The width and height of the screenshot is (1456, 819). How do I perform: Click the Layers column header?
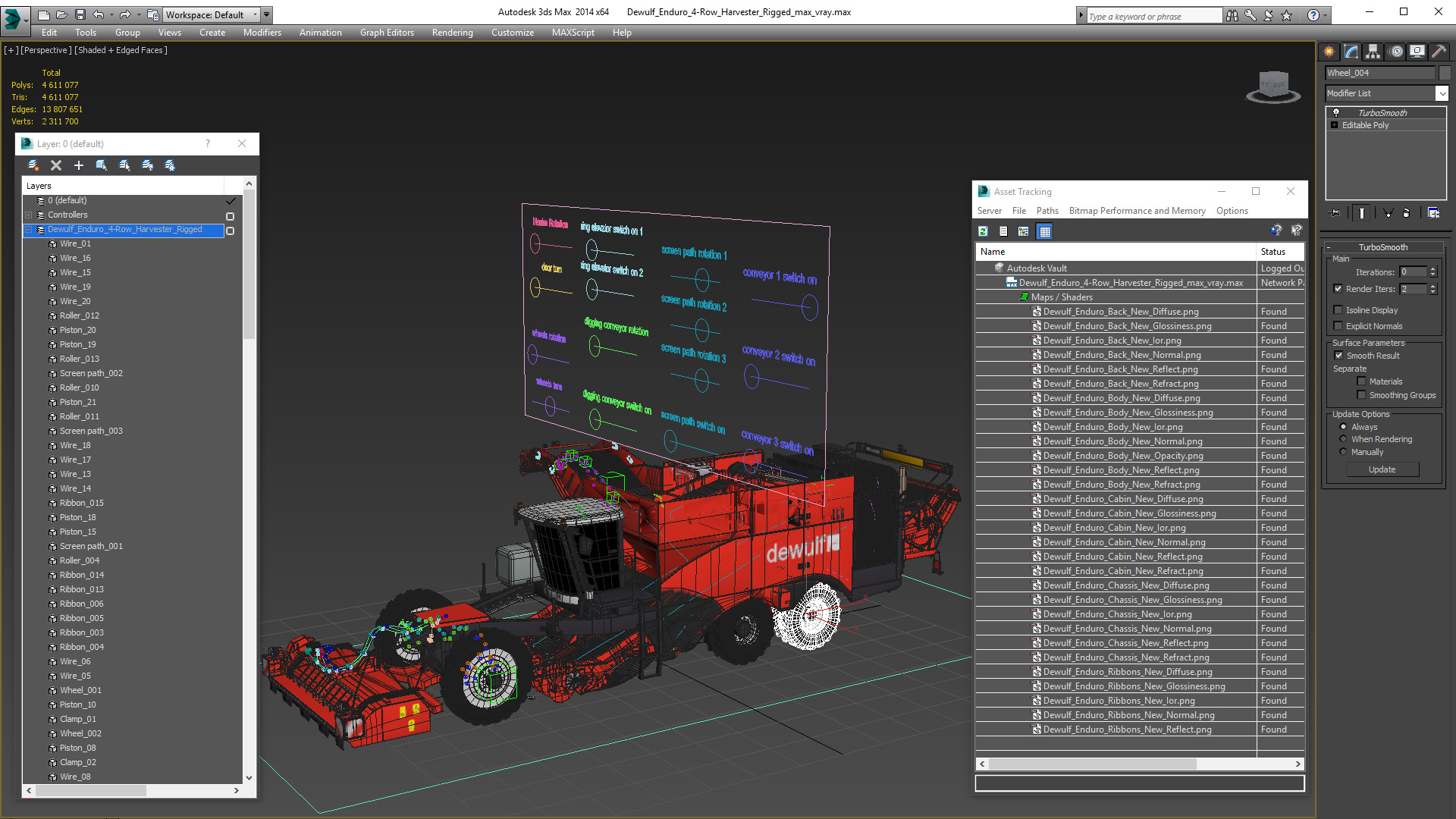point(123,186)
